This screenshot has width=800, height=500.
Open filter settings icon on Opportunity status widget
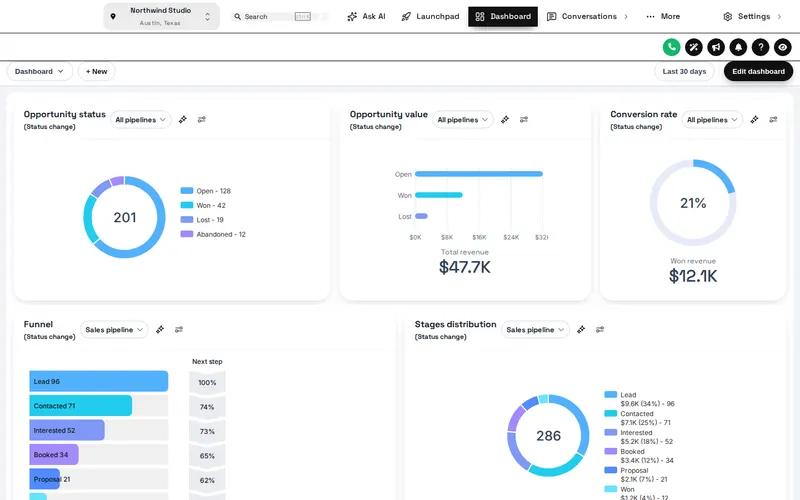pyautogui.click(x=202, y=119)
